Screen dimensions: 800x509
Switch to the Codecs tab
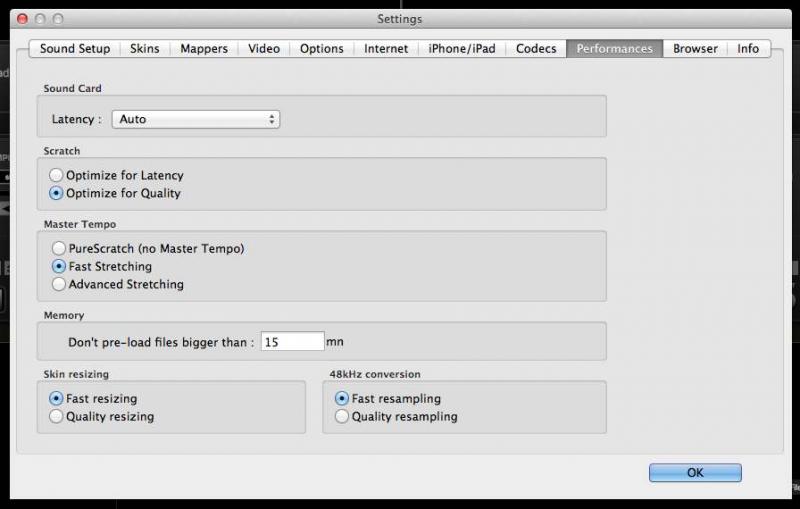(536, 49)
